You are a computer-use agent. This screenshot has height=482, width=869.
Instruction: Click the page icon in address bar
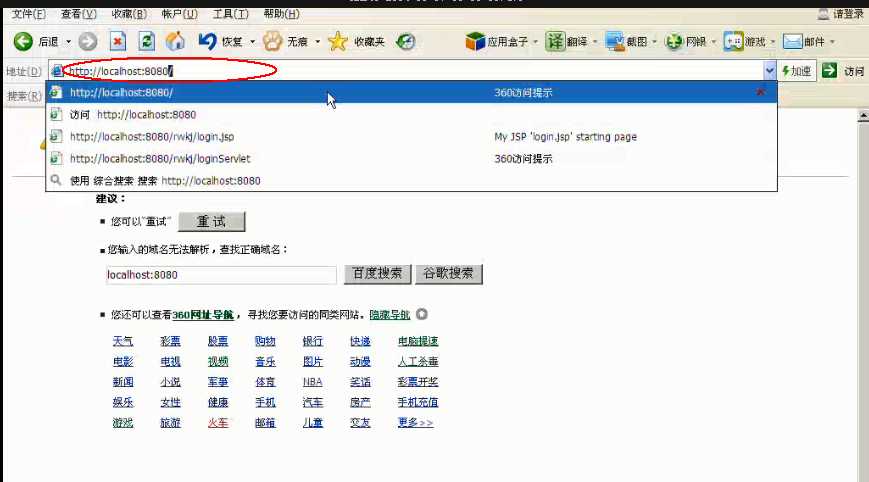point(57,71)
